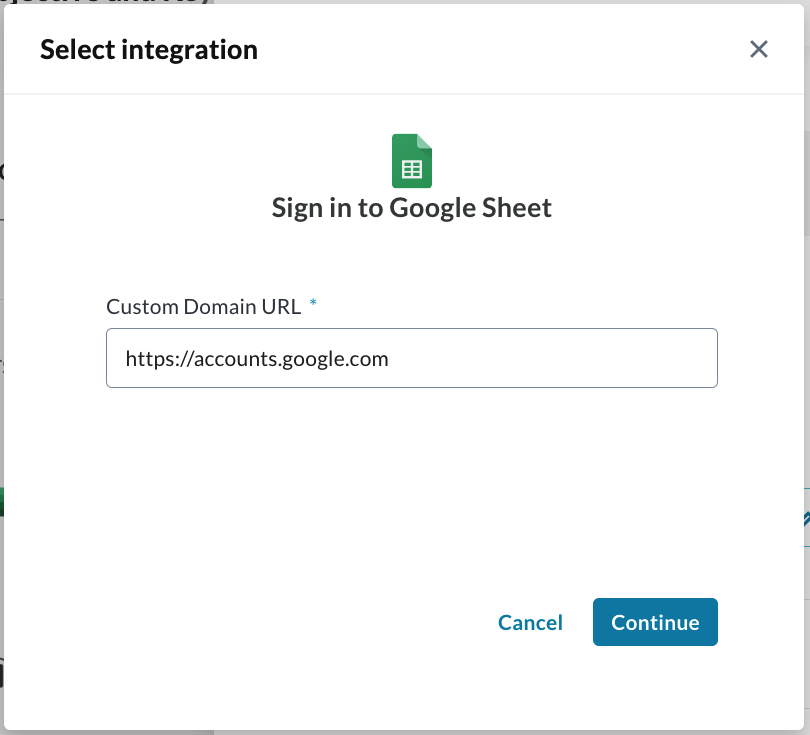Click the 'Sign in to Google Sheet' heading
The height and width of the screenshot is (735, 810).
(x=412, y=208)
